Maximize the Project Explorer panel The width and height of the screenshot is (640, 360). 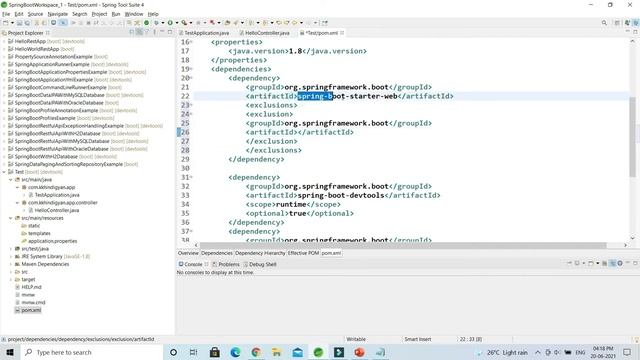pos(170,32)
